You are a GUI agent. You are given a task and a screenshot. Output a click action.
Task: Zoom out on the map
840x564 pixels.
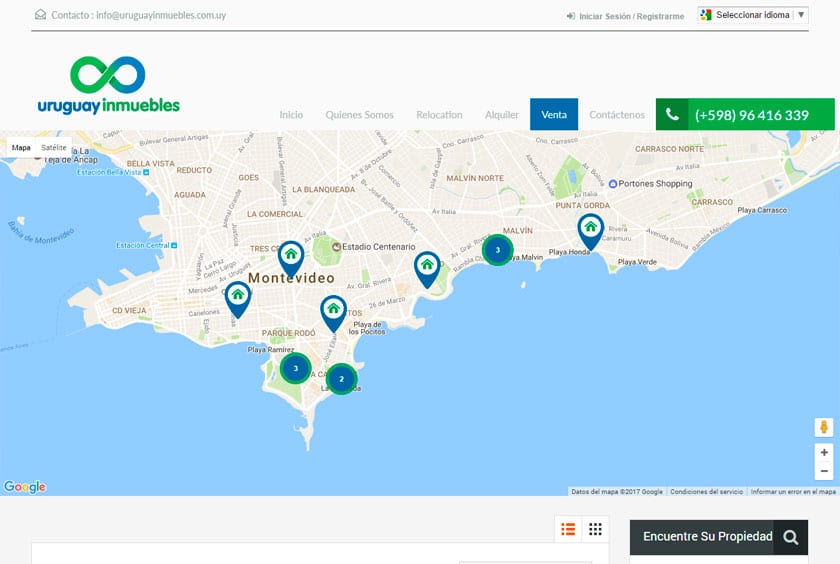coord(824,471)
